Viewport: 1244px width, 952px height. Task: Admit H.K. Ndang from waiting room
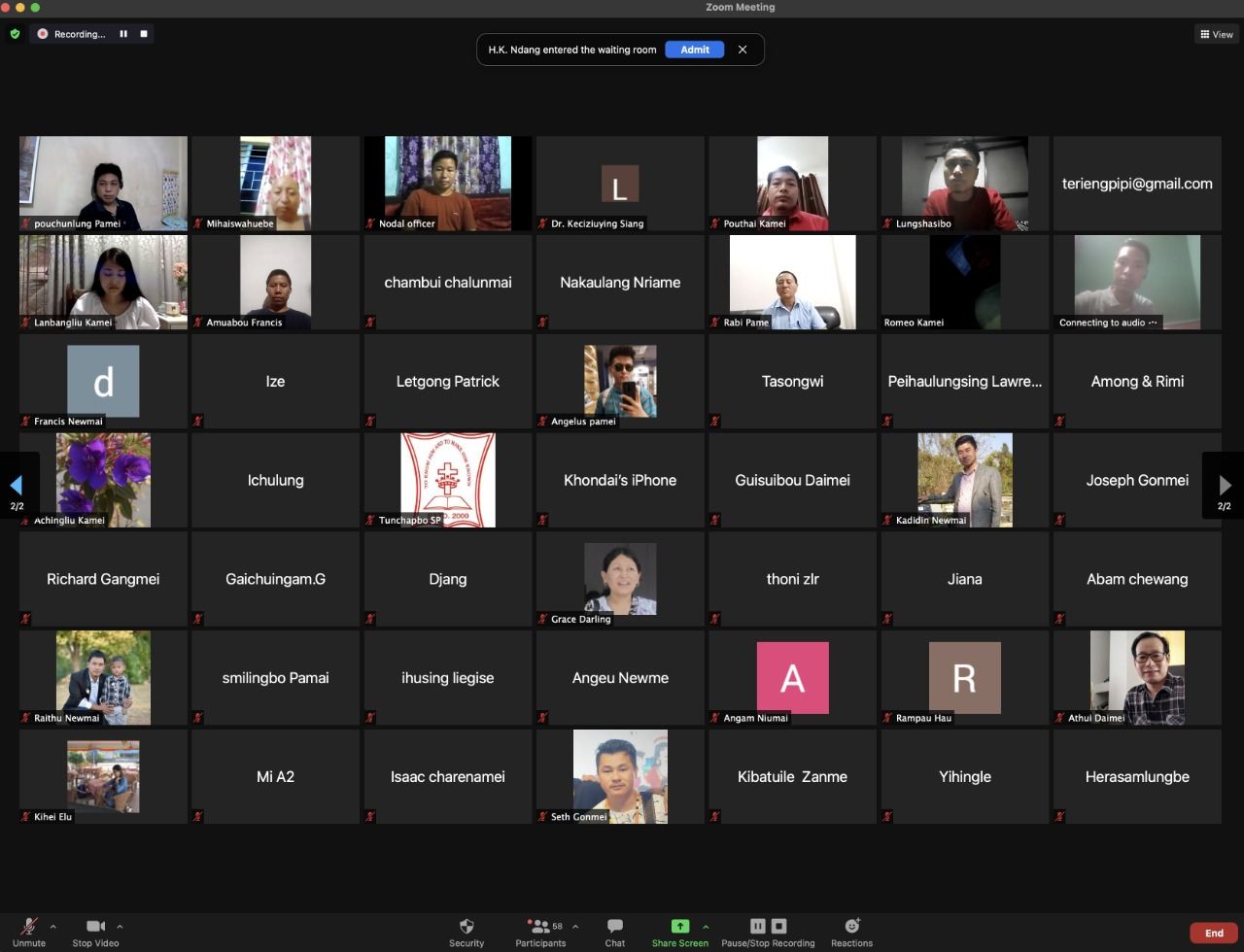click(x=694, y=50)
